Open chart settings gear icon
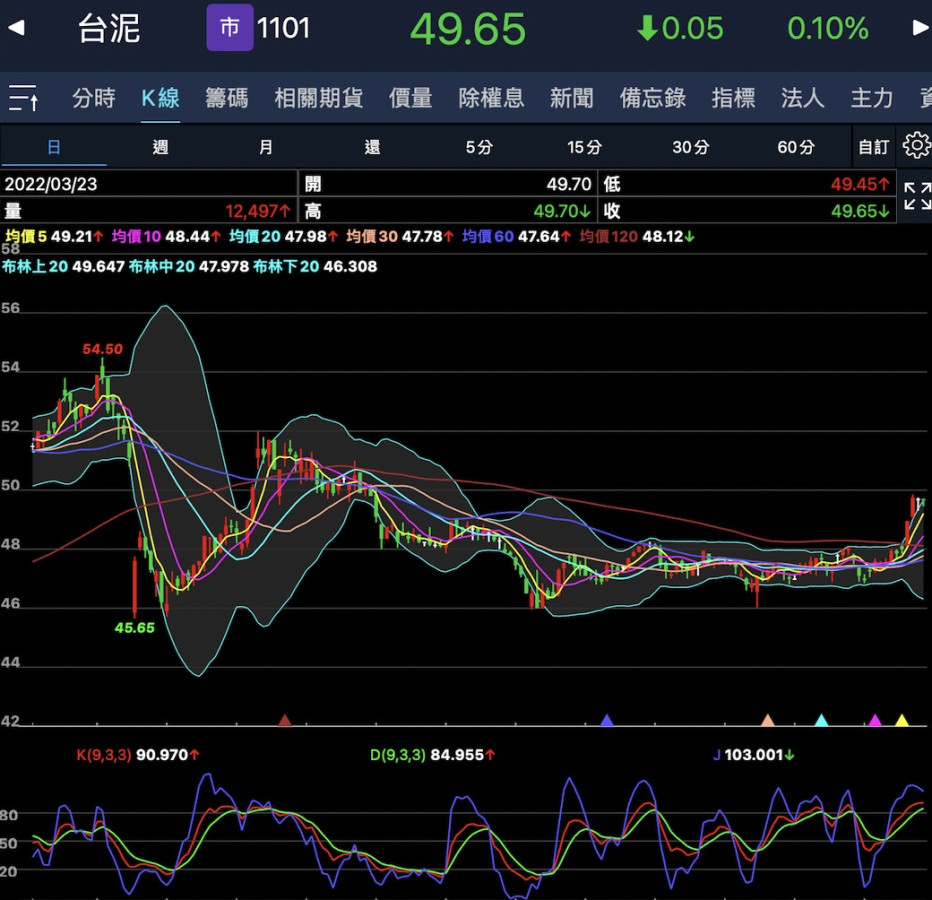This screenshot has height=900, width=932. [915, 146]
